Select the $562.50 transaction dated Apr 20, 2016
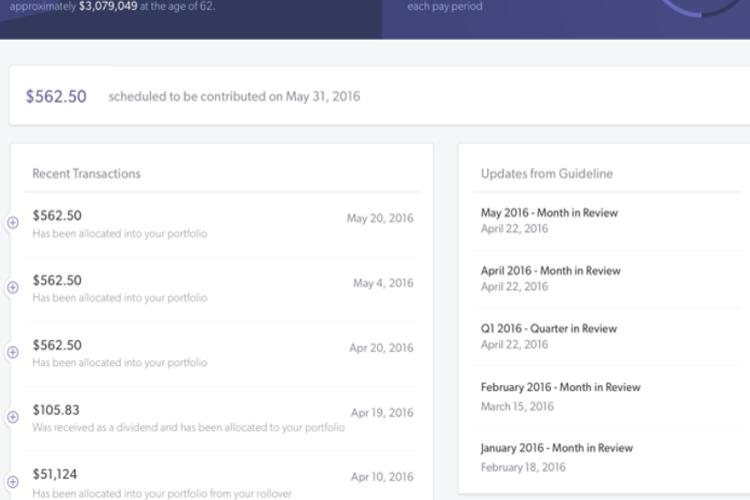 (x=221, y=354)
